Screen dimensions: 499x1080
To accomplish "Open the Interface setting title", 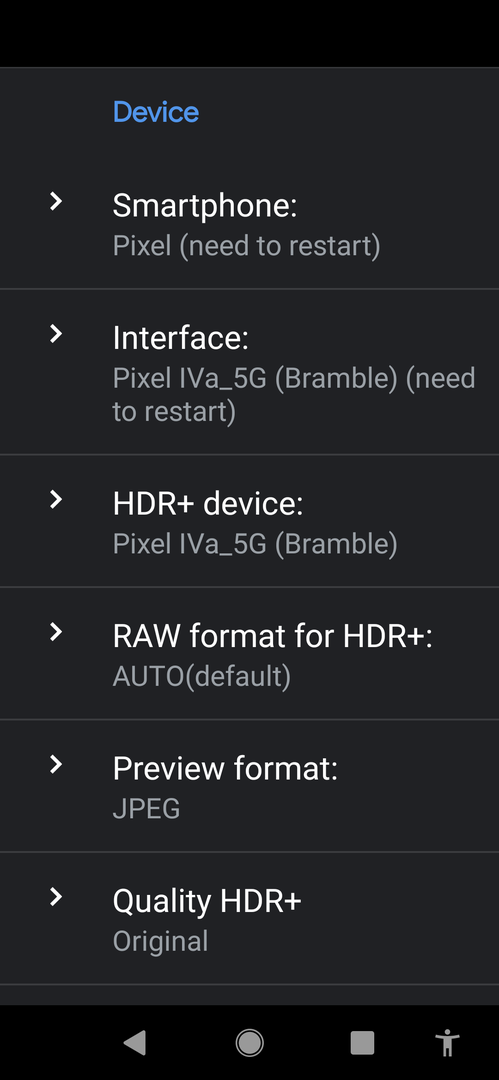I will 181,338.
